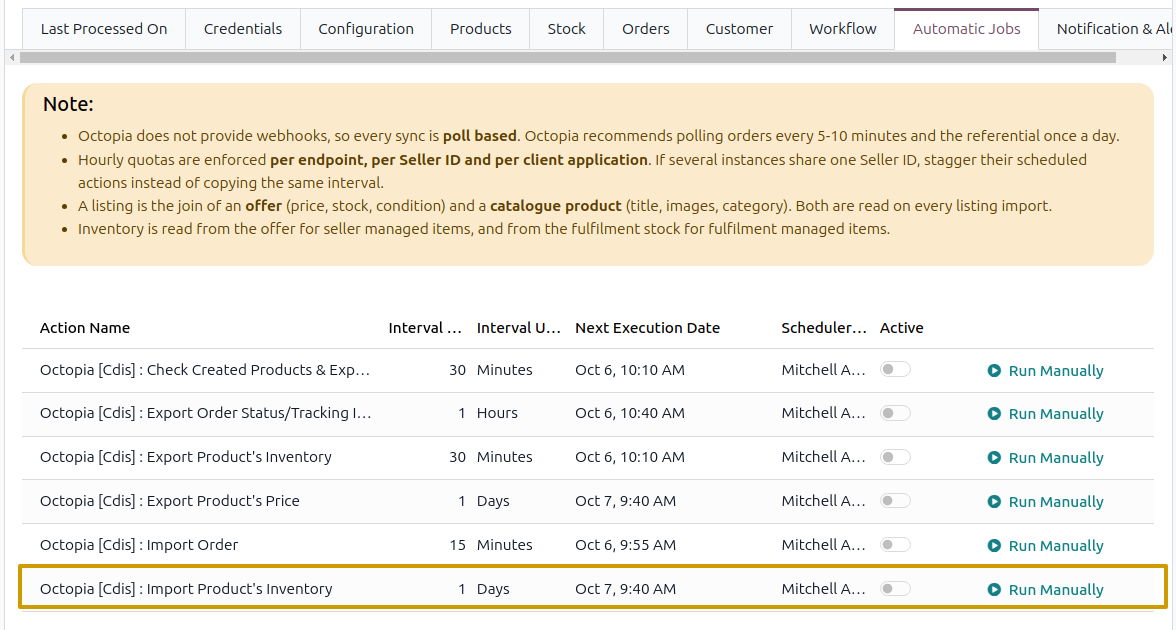Open 'Octopia [Cdis] : Export Product's Price' row
The height and width of the screenshot is (630, 1176).
coord(588,501)
